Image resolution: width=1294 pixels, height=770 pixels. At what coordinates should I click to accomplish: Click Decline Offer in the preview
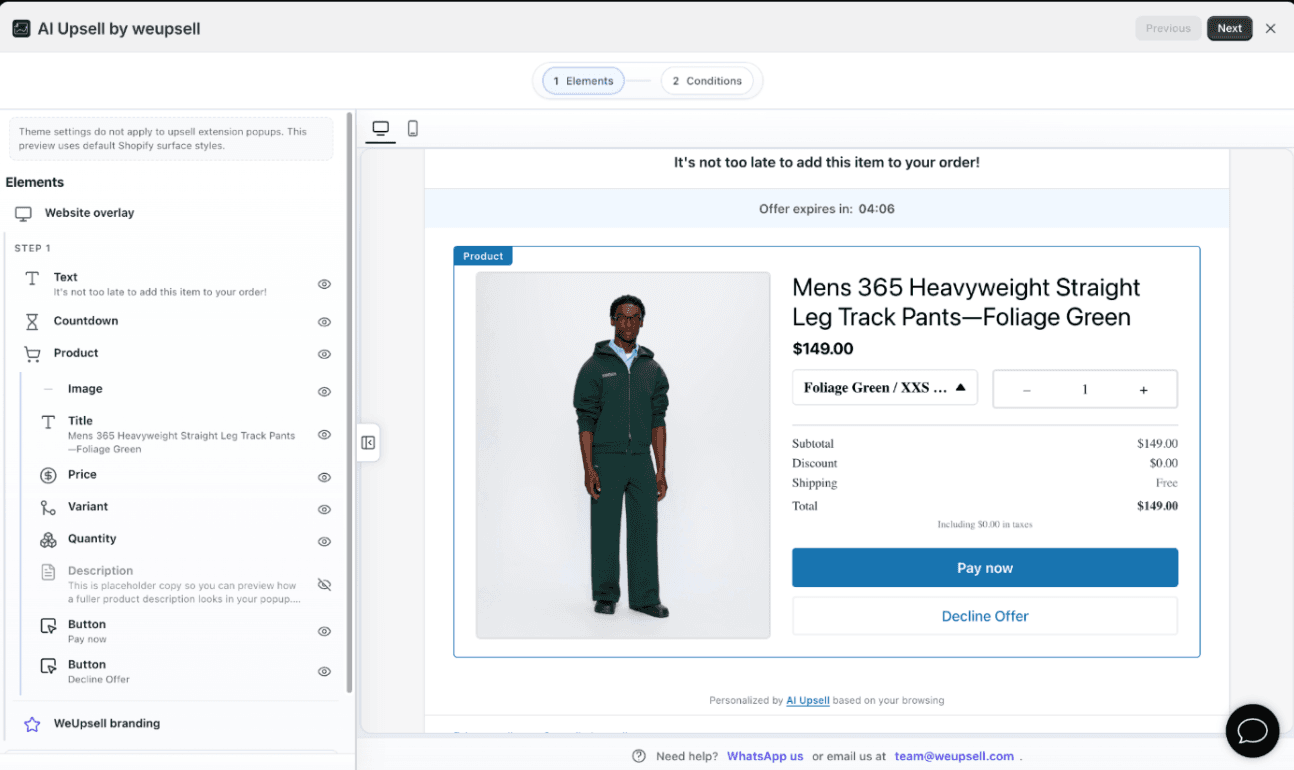[985, 616]
